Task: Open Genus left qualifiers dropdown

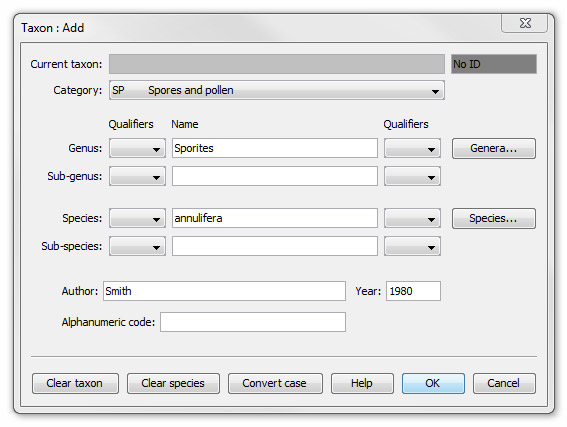Action: coord(137,148)
